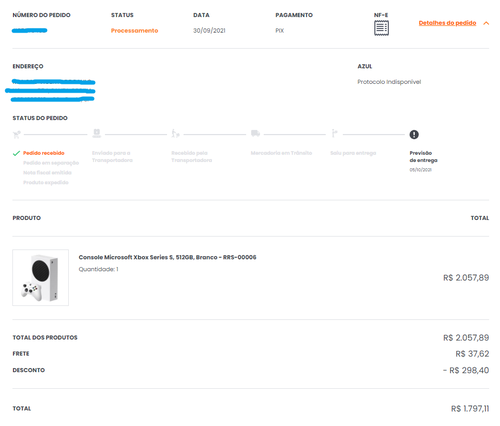
Task: Open the NF-E invoice document icon
Action: [381, 28]
